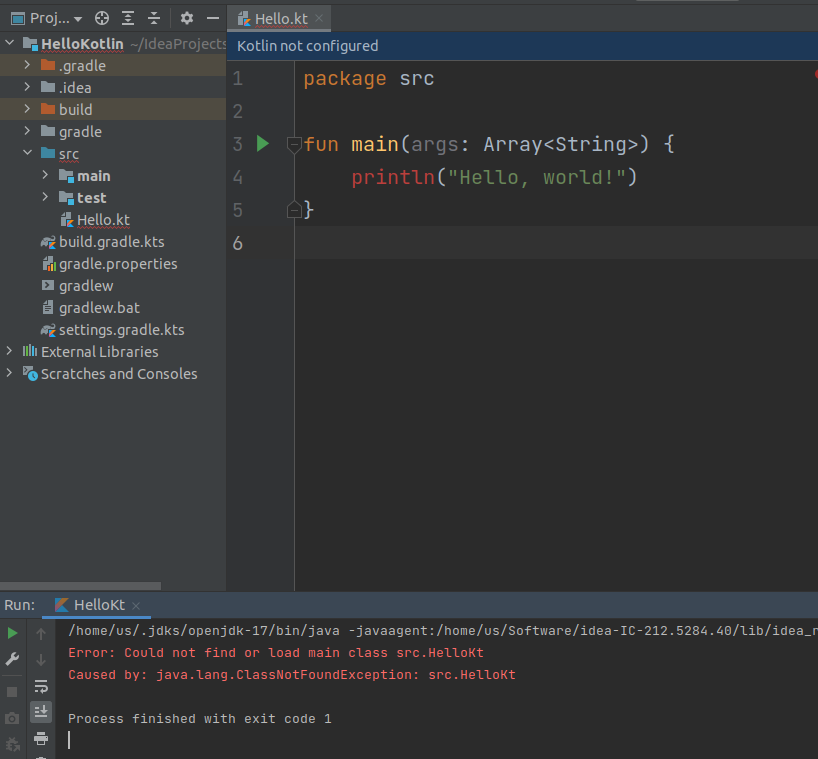
Task: Fold the main function at line 3
Action: click(x=294, y=144)
